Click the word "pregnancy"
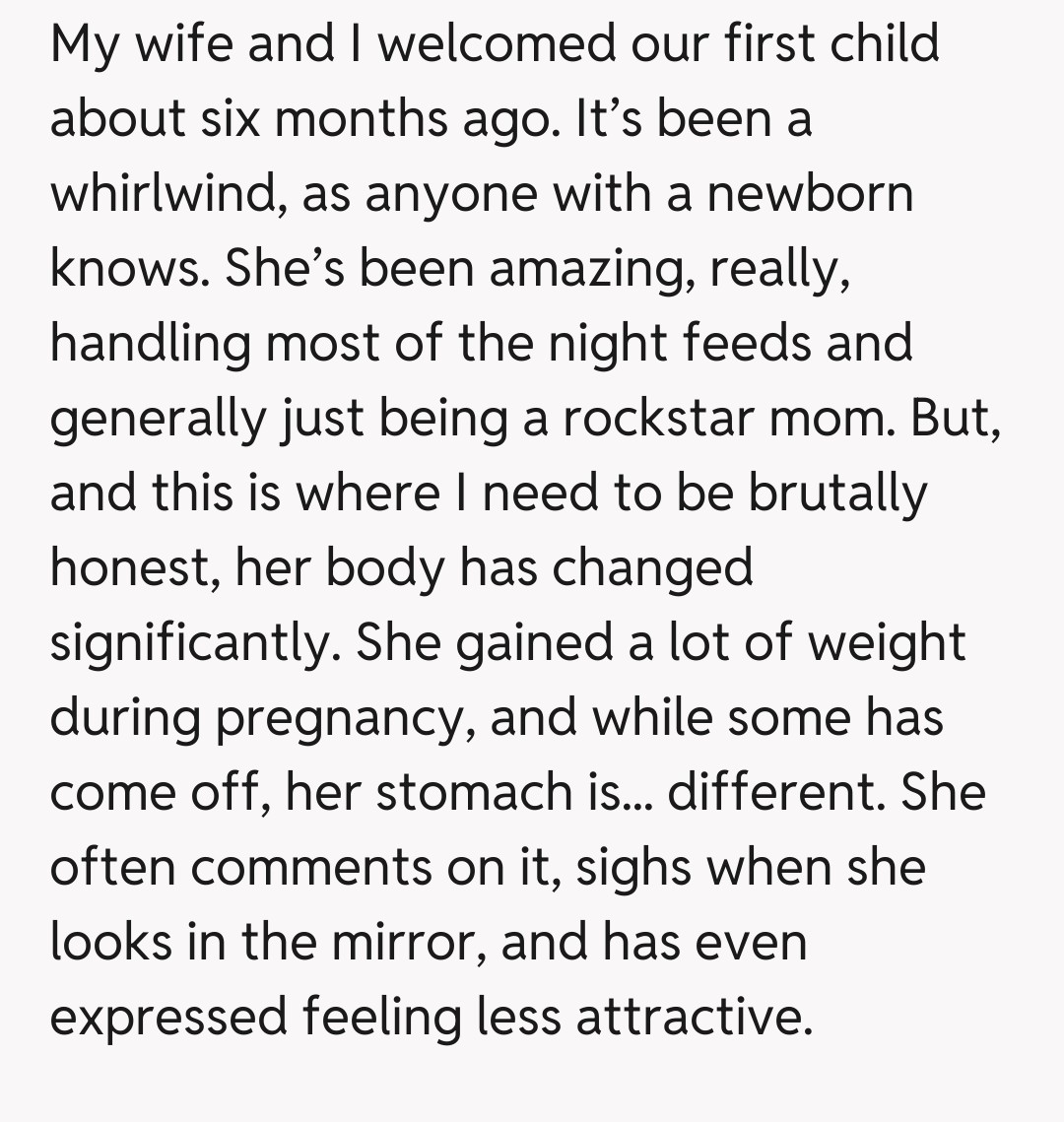 [x=338, y=718]
